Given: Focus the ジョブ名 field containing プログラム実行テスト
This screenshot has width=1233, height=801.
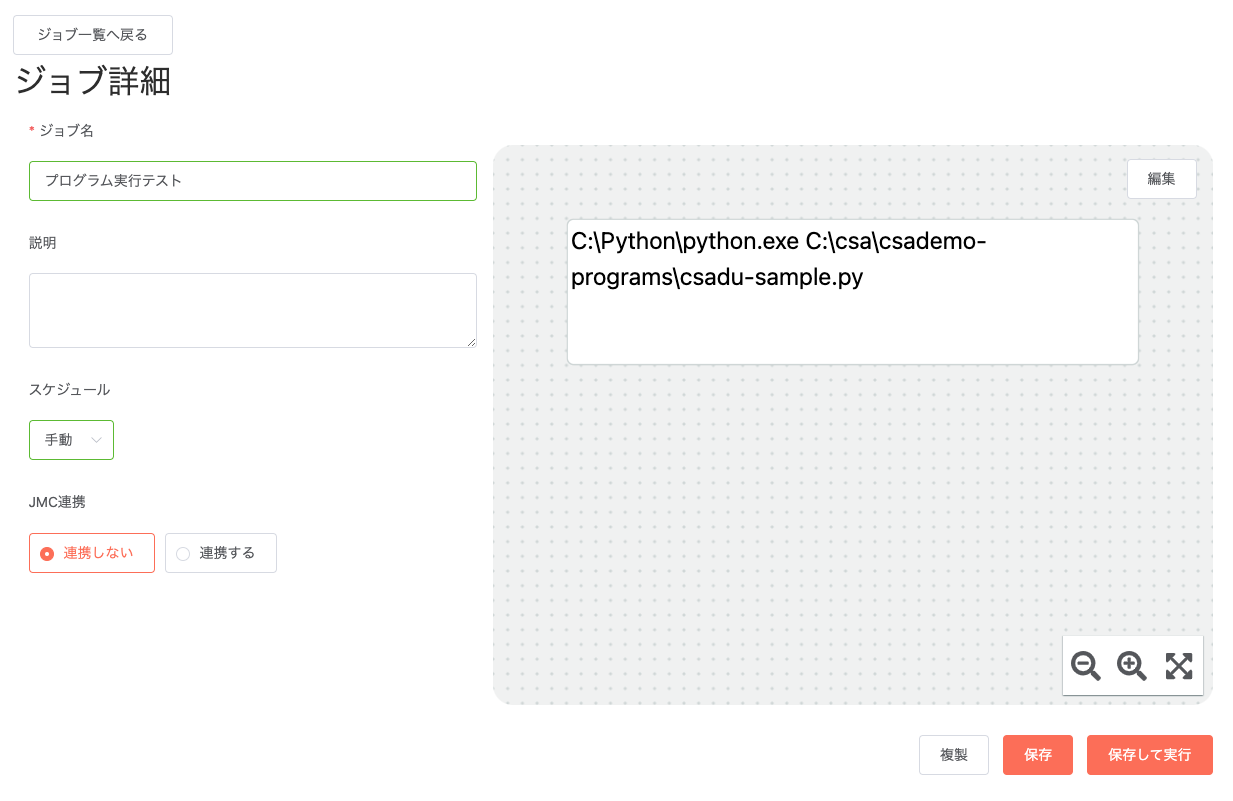Looking at the screenshot, I should pos(253,181).
